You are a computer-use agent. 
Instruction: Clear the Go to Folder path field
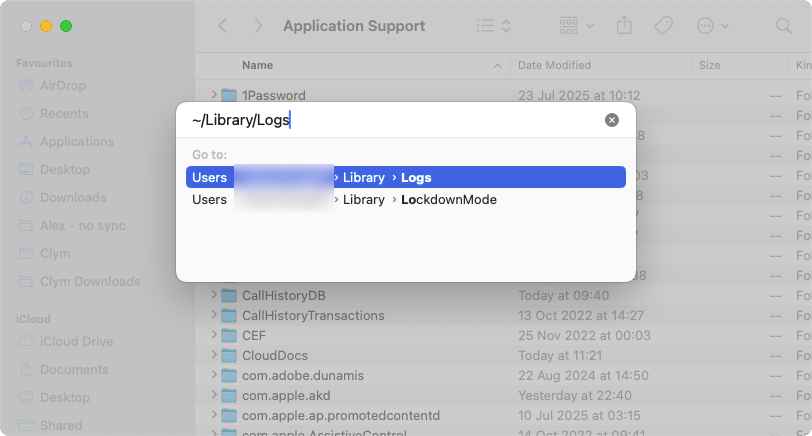[612, 120]
